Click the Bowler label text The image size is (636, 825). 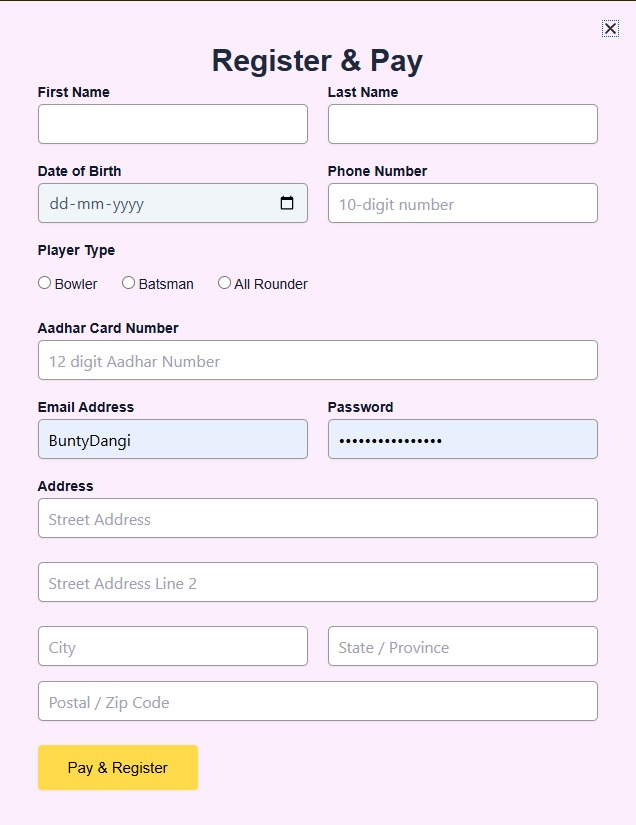76,284
